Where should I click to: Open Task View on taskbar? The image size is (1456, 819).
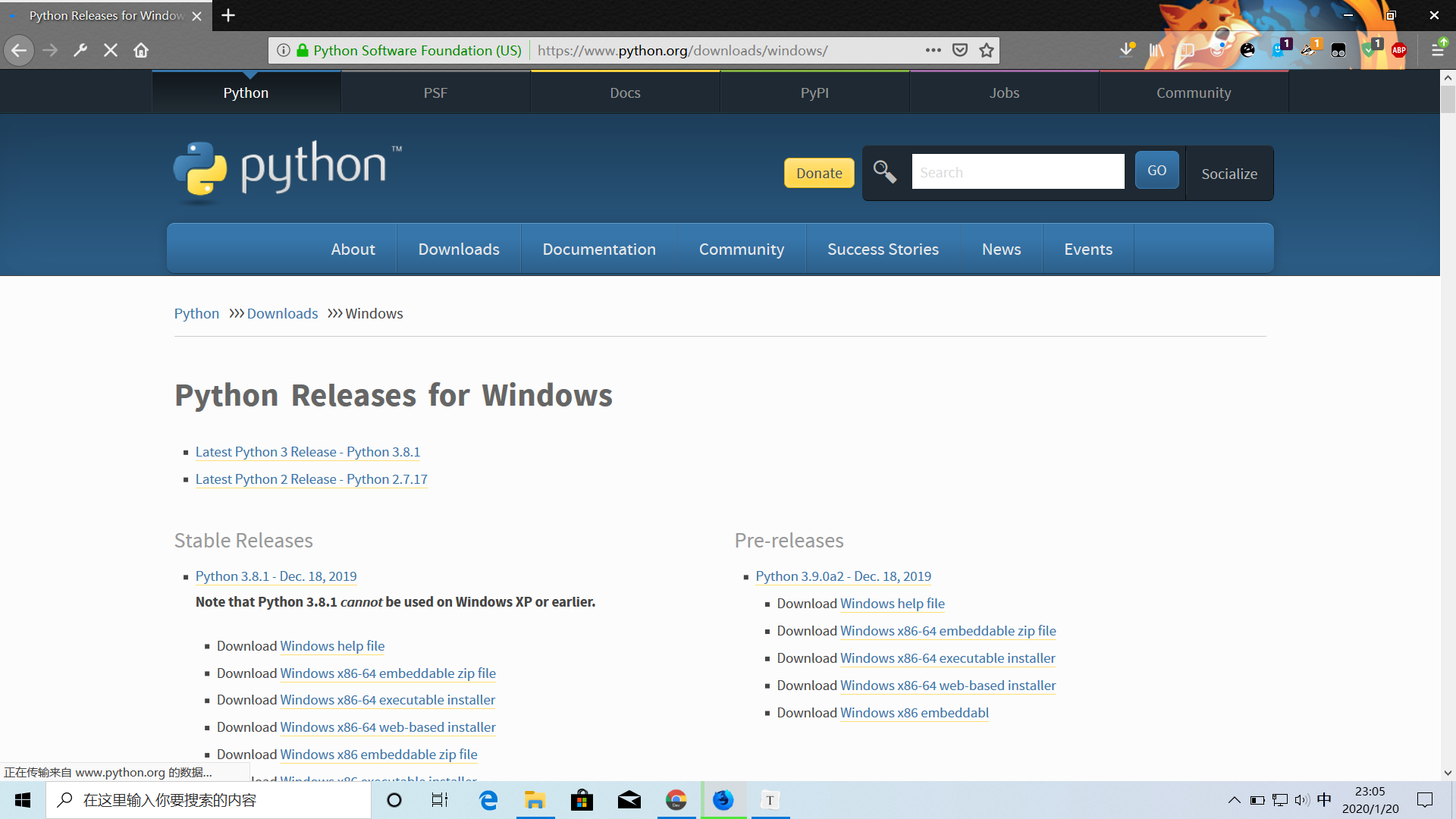click(440, 800)
